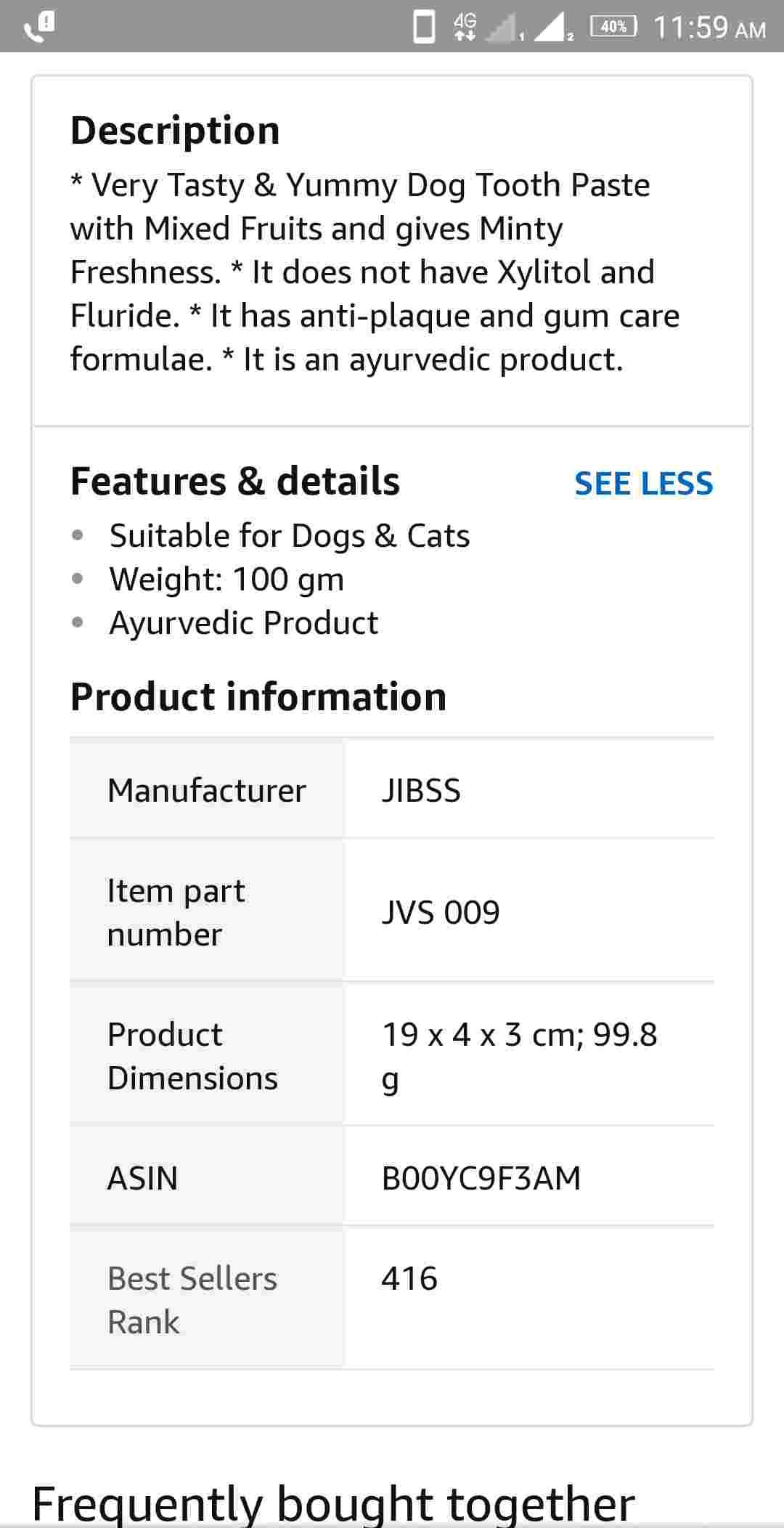The width and height of the screenshot is (784, 1528).
Task: Tap the phone device status icon
Action: [424, 27]
